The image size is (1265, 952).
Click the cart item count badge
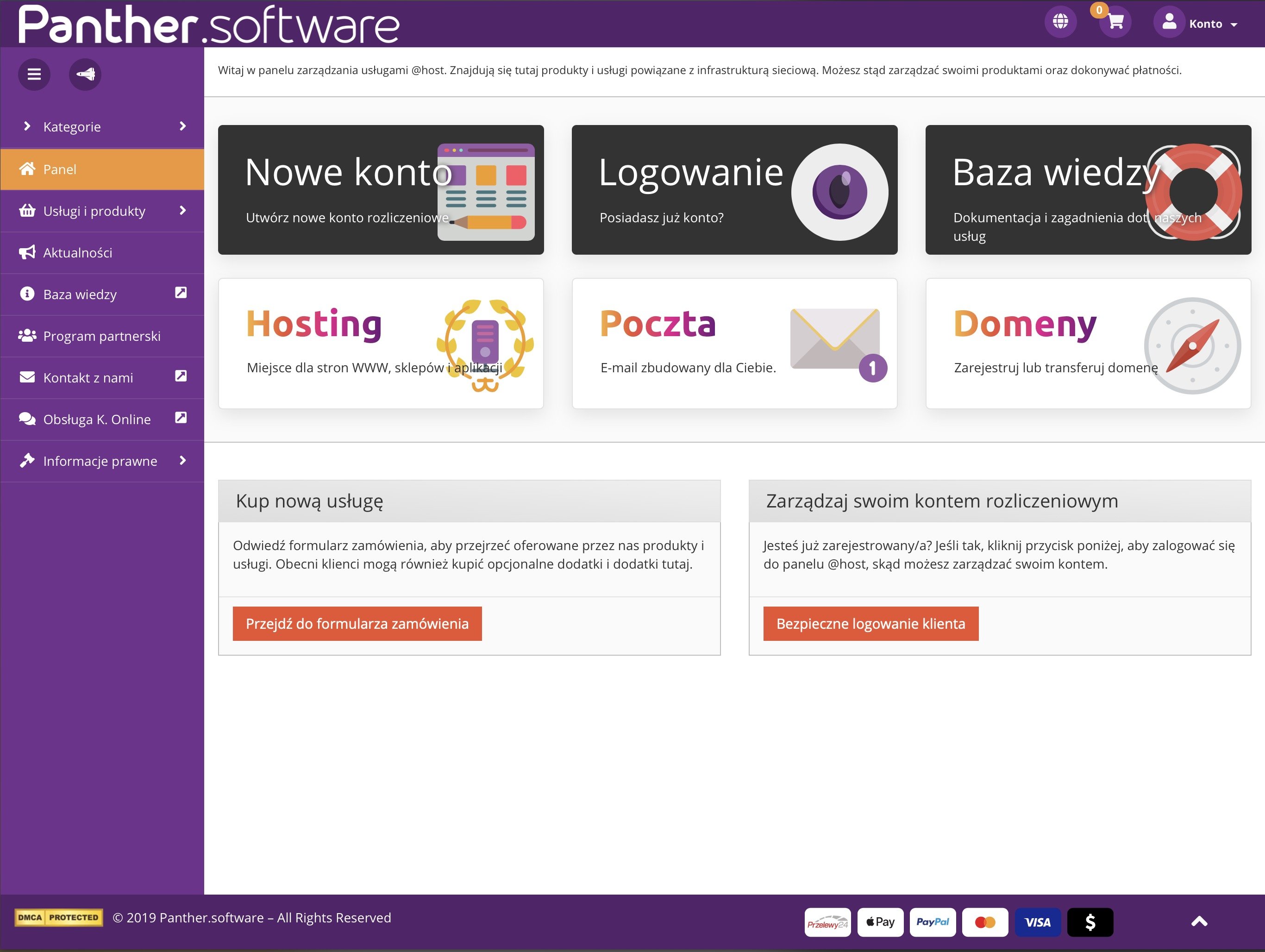tap(1099, 10)
